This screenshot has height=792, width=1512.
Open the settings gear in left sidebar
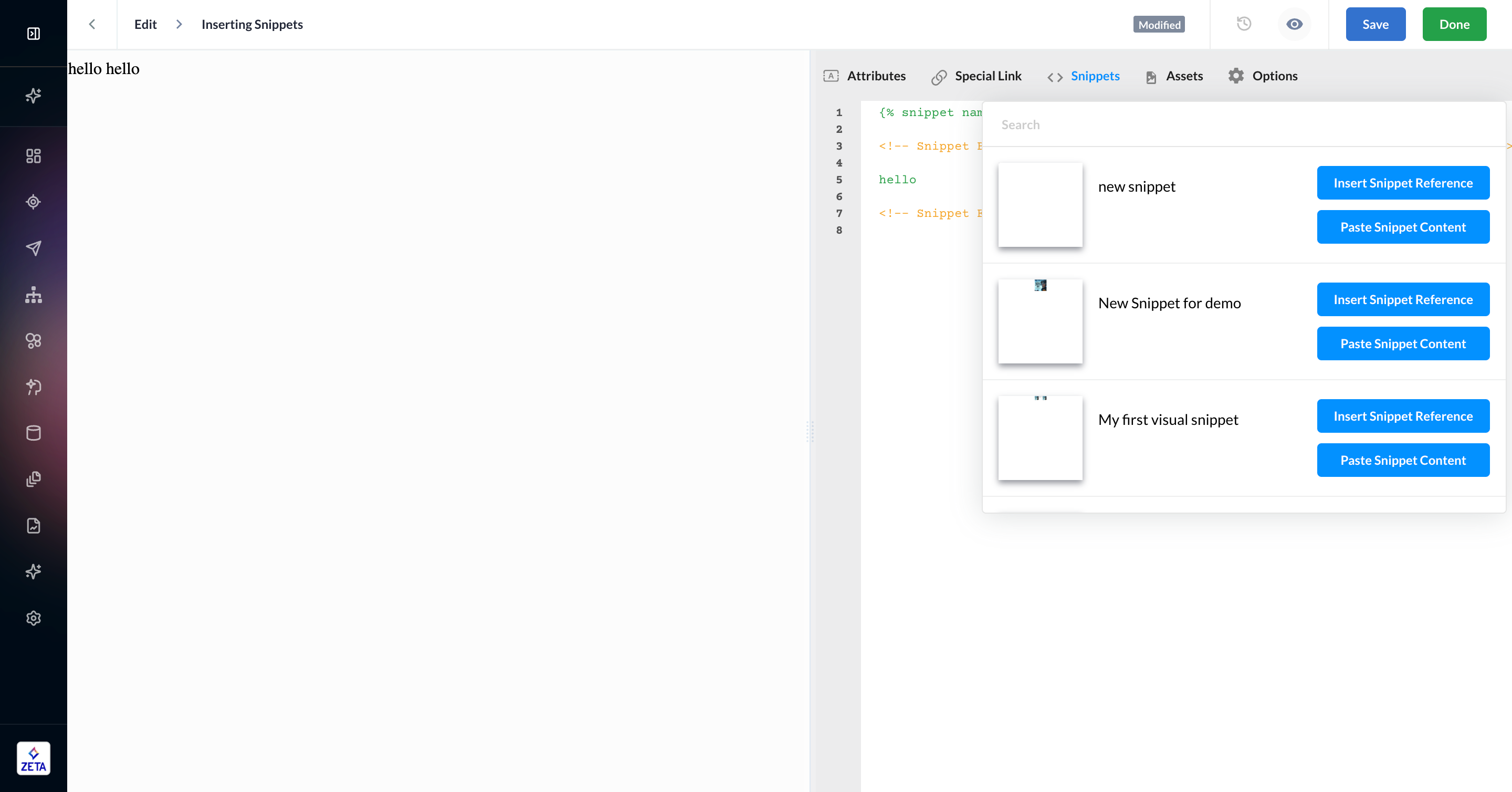[34, 618]
